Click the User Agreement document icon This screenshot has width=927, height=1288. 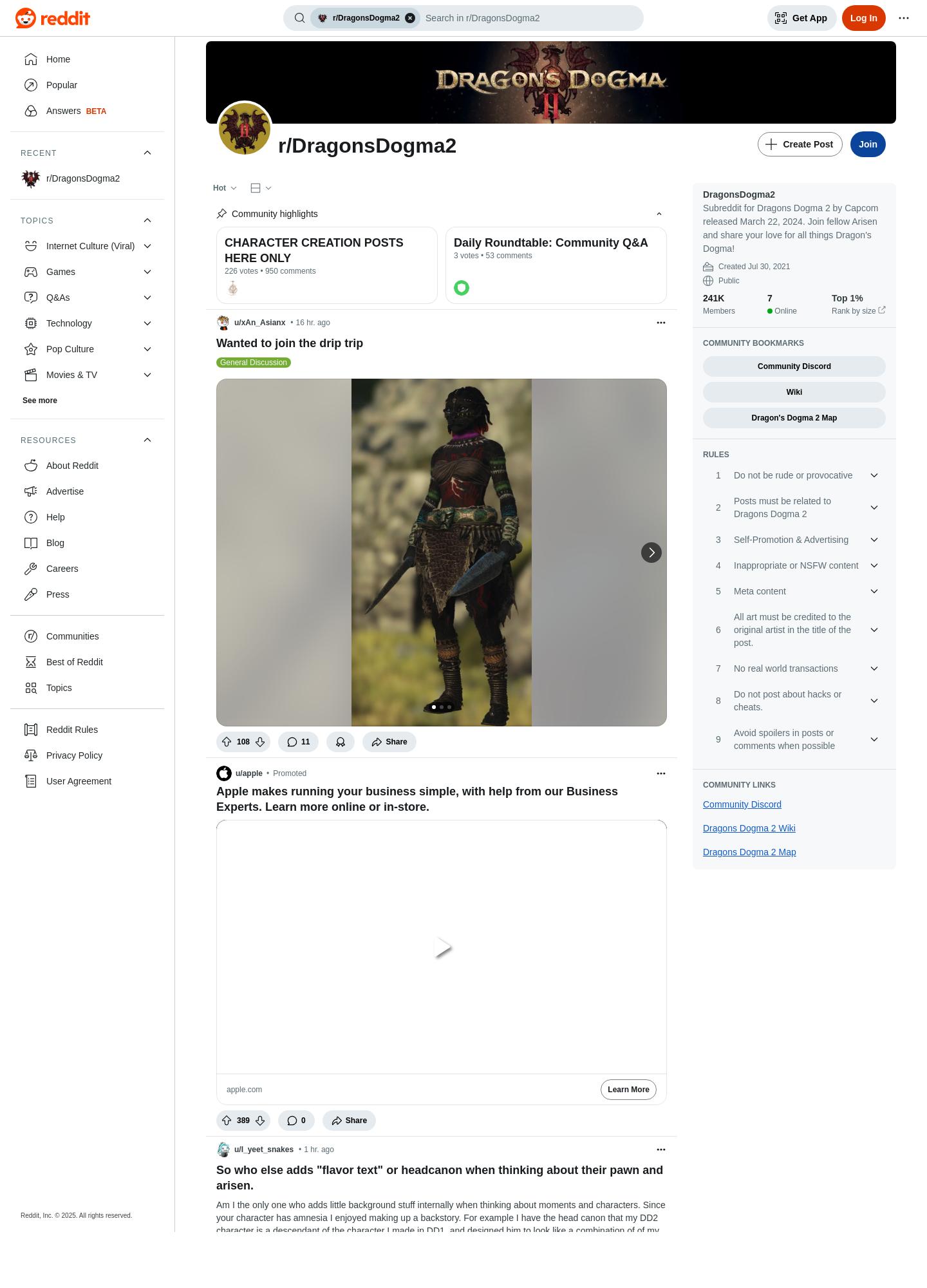click(x=31, y=781)
